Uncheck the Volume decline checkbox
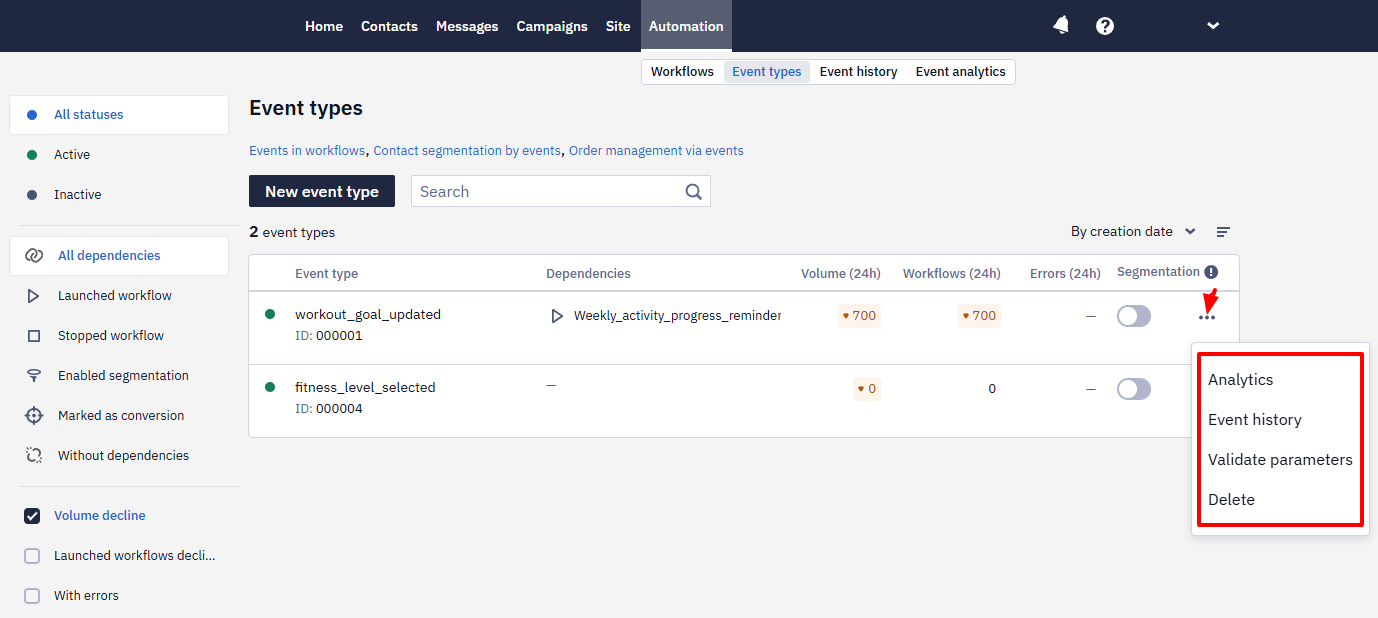This screenshot has width=1378, height=618. coord(32,516)
